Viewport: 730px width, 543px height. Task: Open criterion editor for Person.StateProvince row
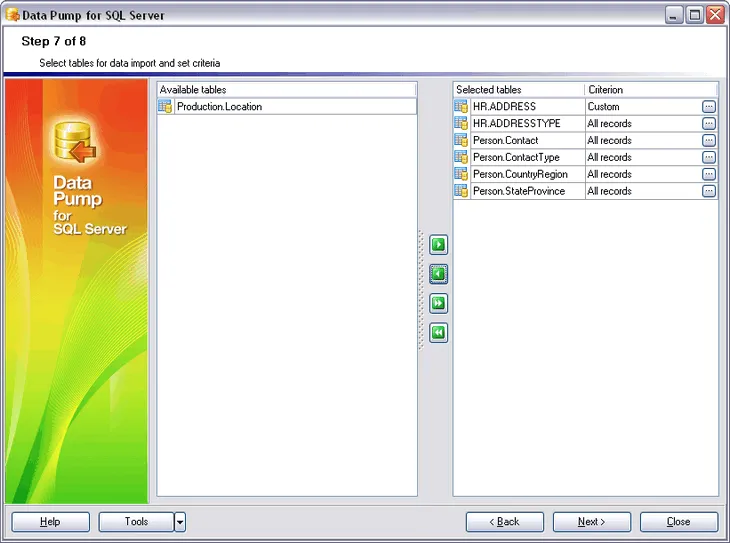(x=709, y=191)
